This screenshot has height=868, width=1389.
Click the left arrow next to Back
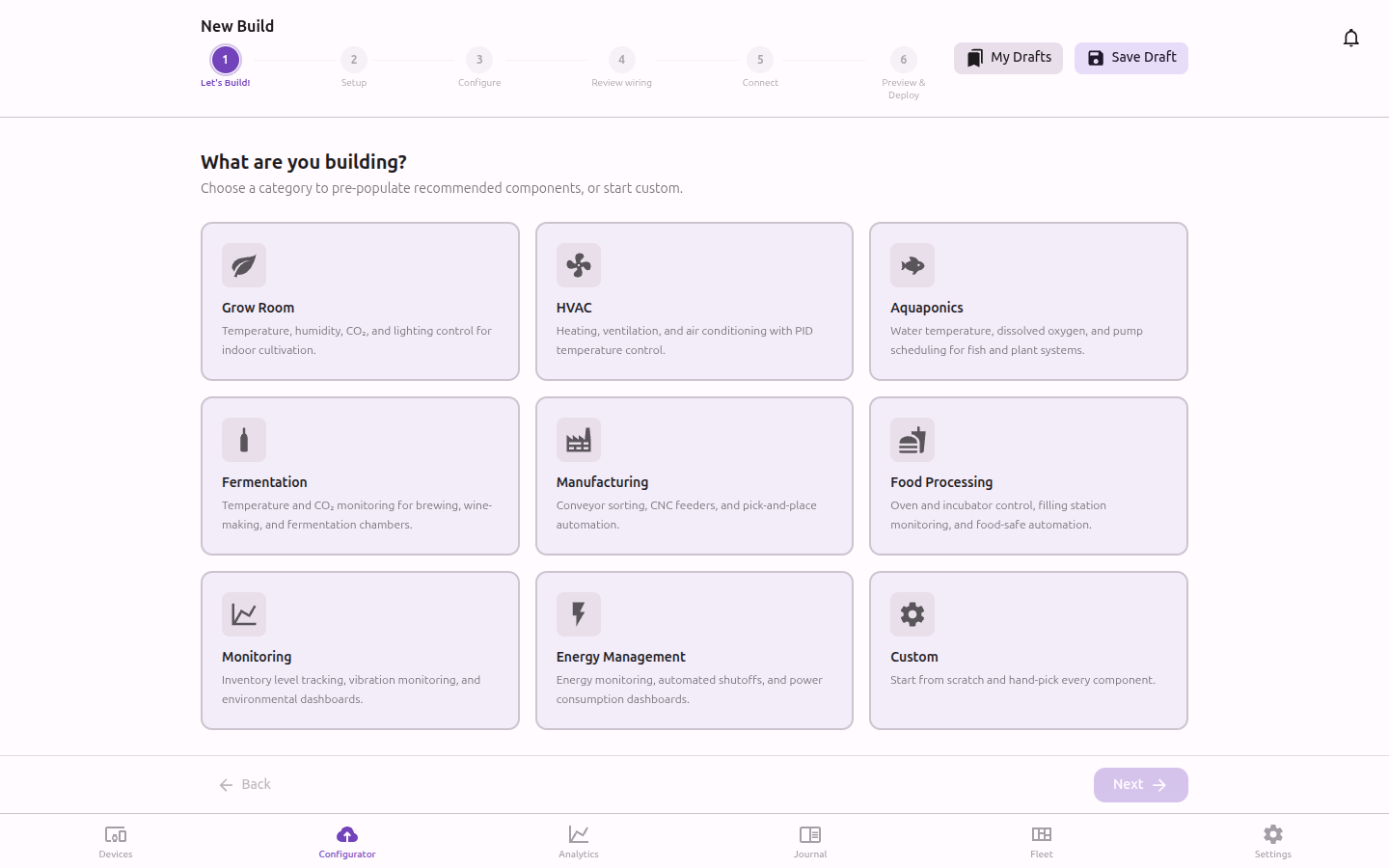(226, 785)
